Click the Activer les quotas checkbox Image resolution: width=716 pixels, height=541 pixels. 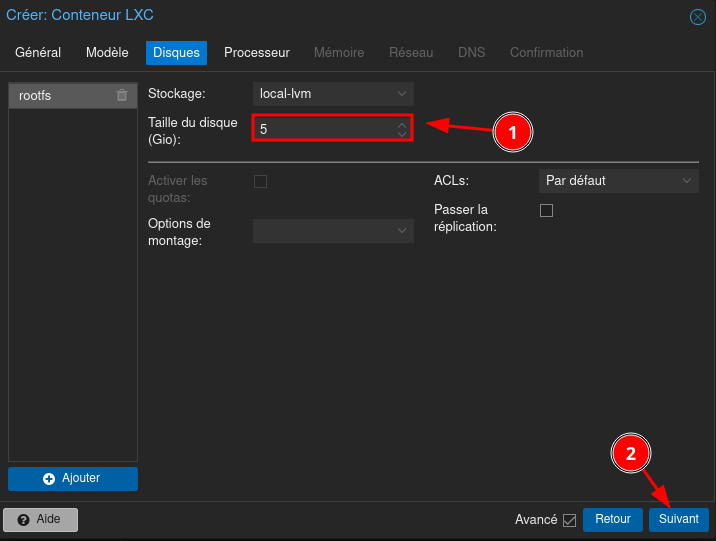coord(260,181)
